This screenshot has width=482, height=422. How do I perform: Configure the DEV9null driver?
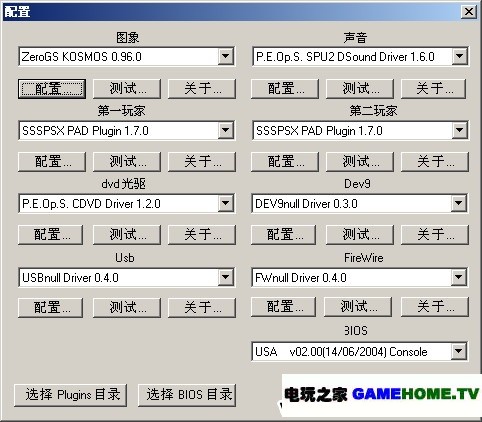(x=283, y=235)
